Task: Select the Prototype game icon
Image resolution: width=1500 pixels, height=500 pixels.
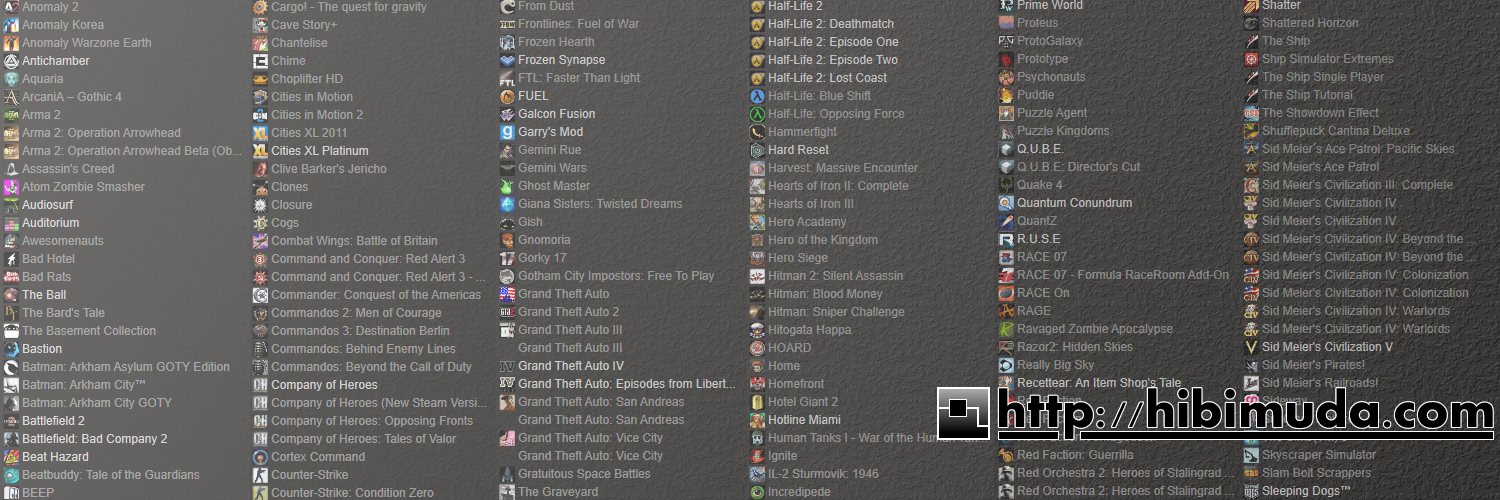Action: [1006, 59]
